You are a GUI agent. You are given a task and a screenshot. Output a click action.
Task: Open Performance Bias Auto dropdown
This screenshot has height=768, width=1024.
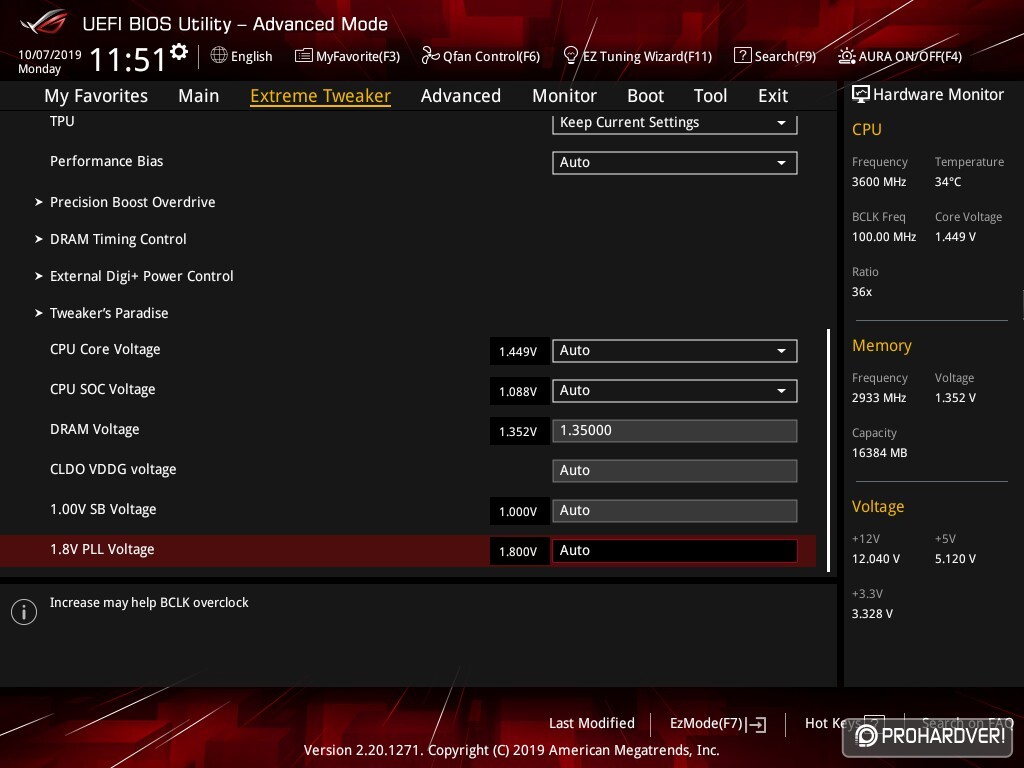[675, 163]
